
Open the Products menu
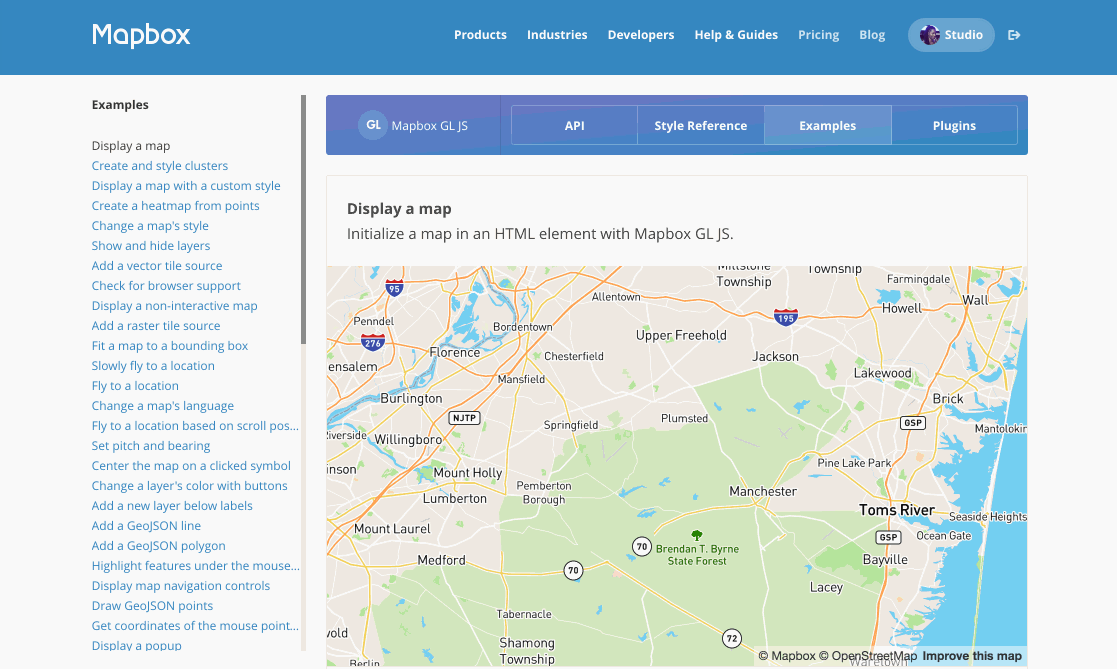pos(480,35)
